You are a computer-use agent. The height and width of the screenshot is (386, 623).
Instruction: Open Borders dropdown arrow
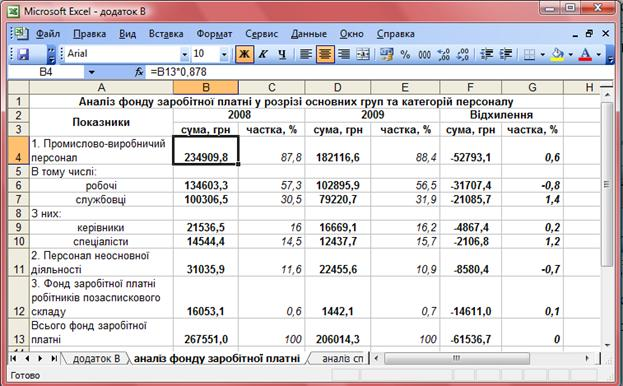pos(542,54)
